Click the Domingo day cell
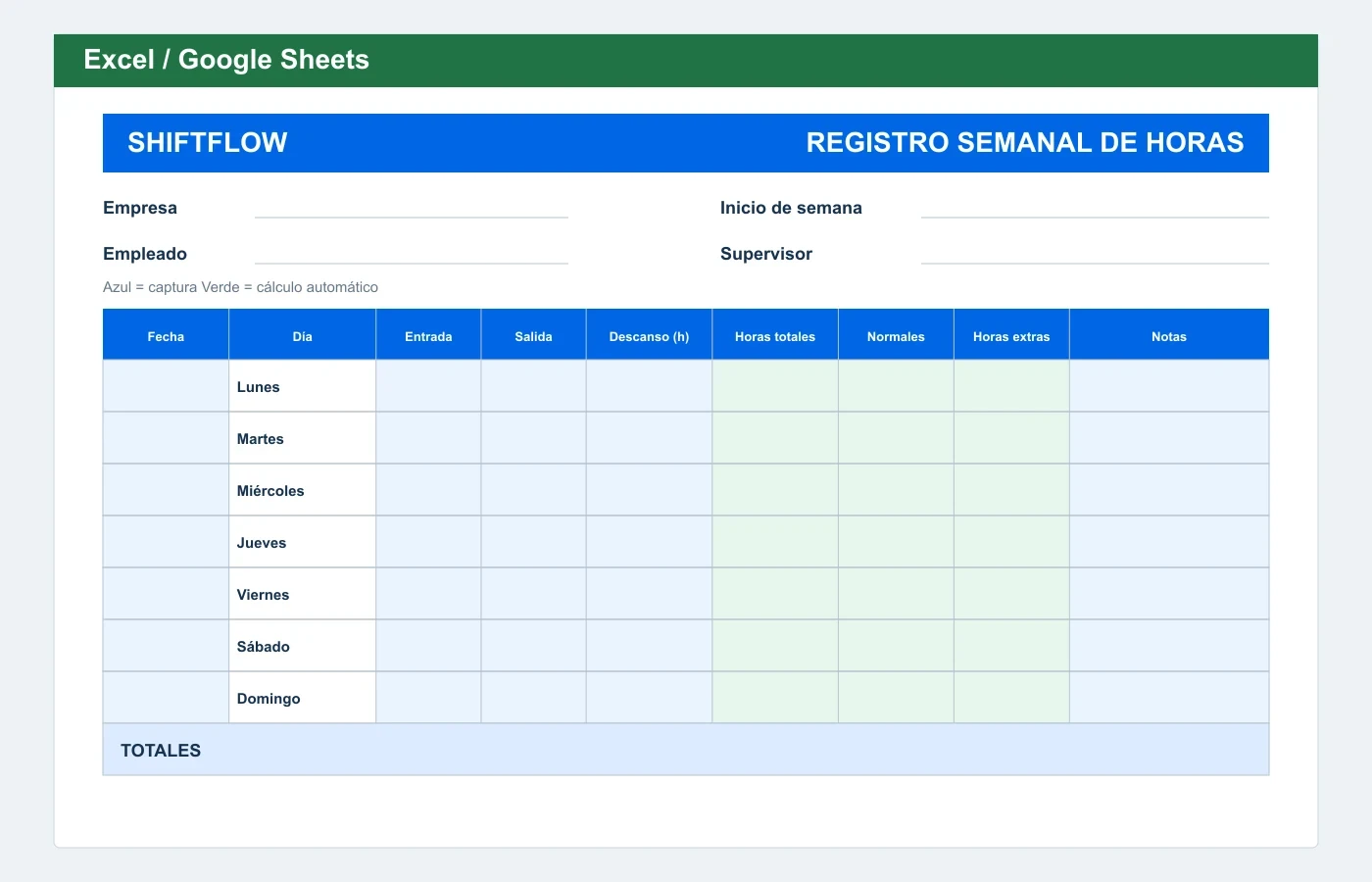1372x882 pixels. 303,698
